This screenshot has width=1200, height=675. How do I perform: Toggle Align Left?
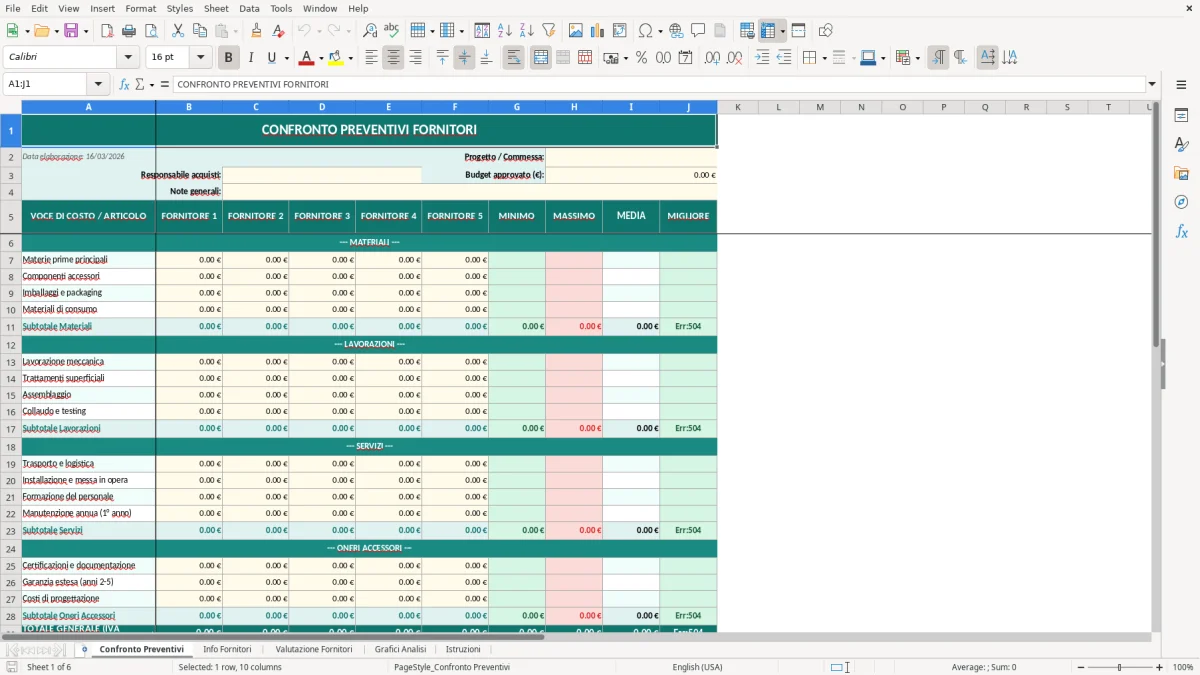371,58
